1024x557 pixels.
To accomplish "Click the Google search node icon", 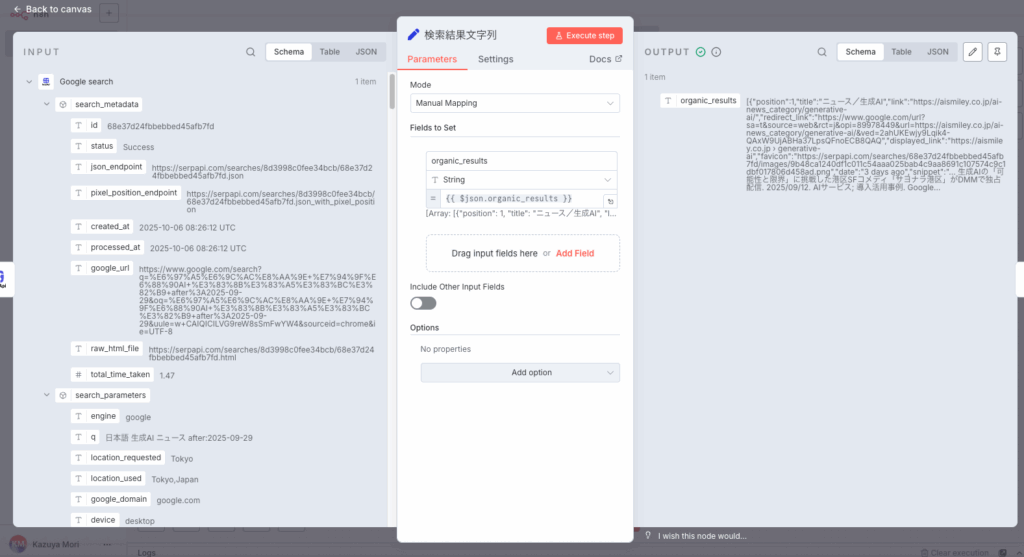I will tap(46, 82).
